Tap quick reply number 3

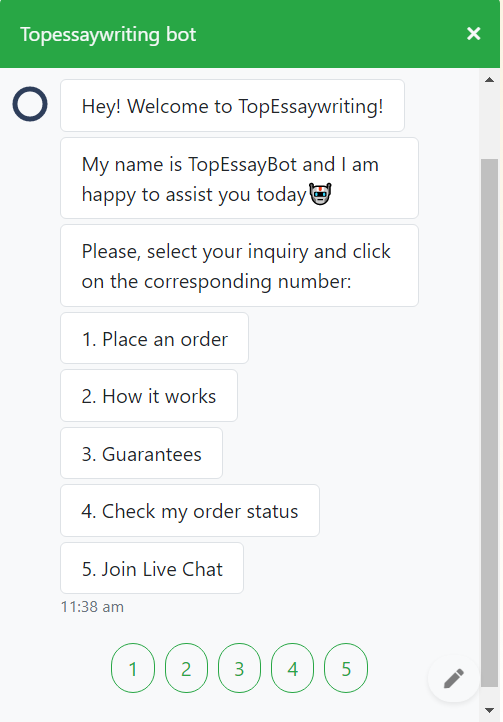[239, 668]
